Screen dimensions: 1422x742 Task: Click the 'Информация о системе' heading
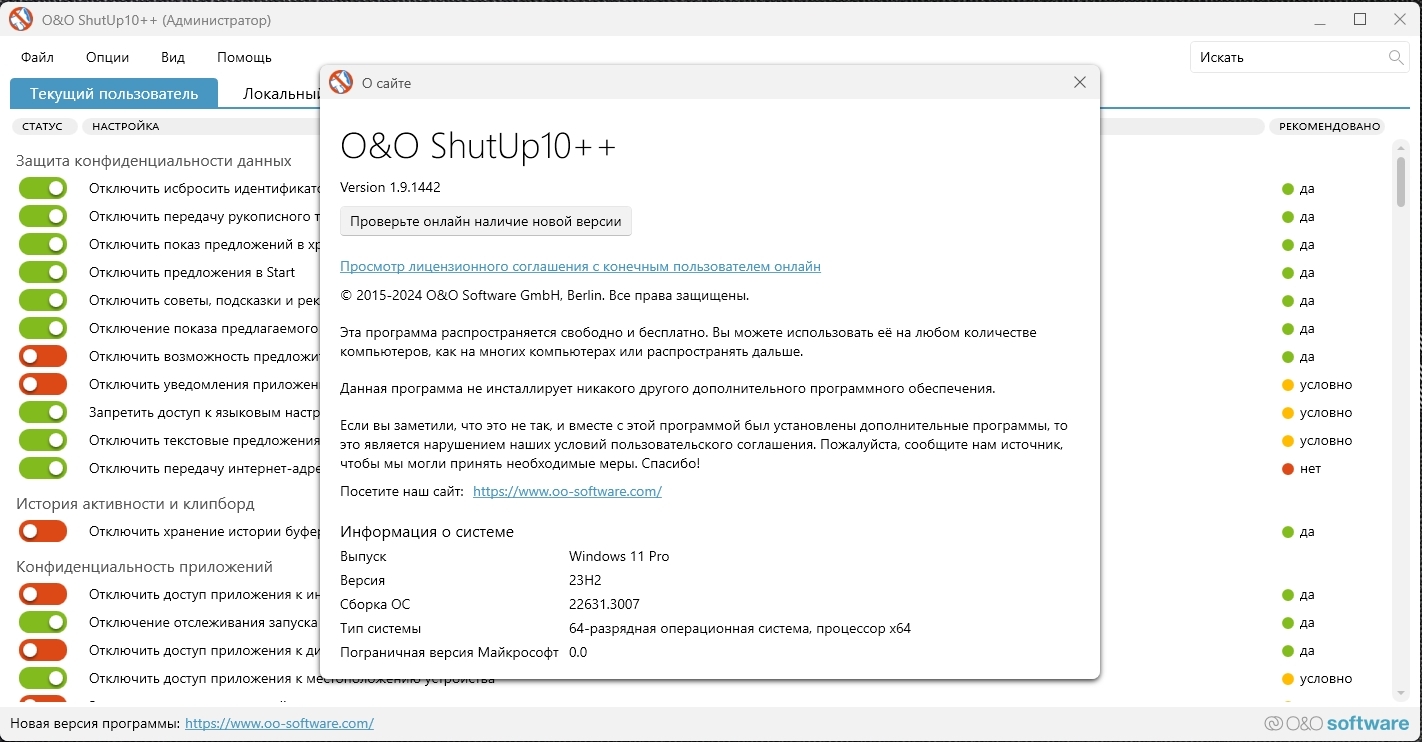click(427, 532)
